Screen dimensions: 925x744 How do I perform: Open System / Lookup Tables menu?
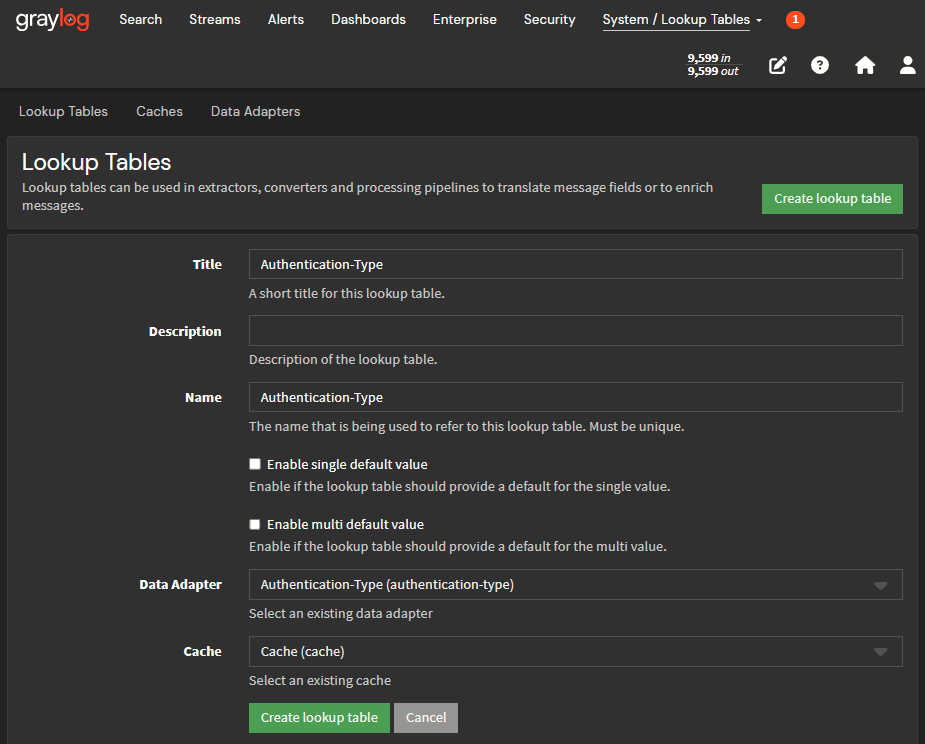click(682, 20)
